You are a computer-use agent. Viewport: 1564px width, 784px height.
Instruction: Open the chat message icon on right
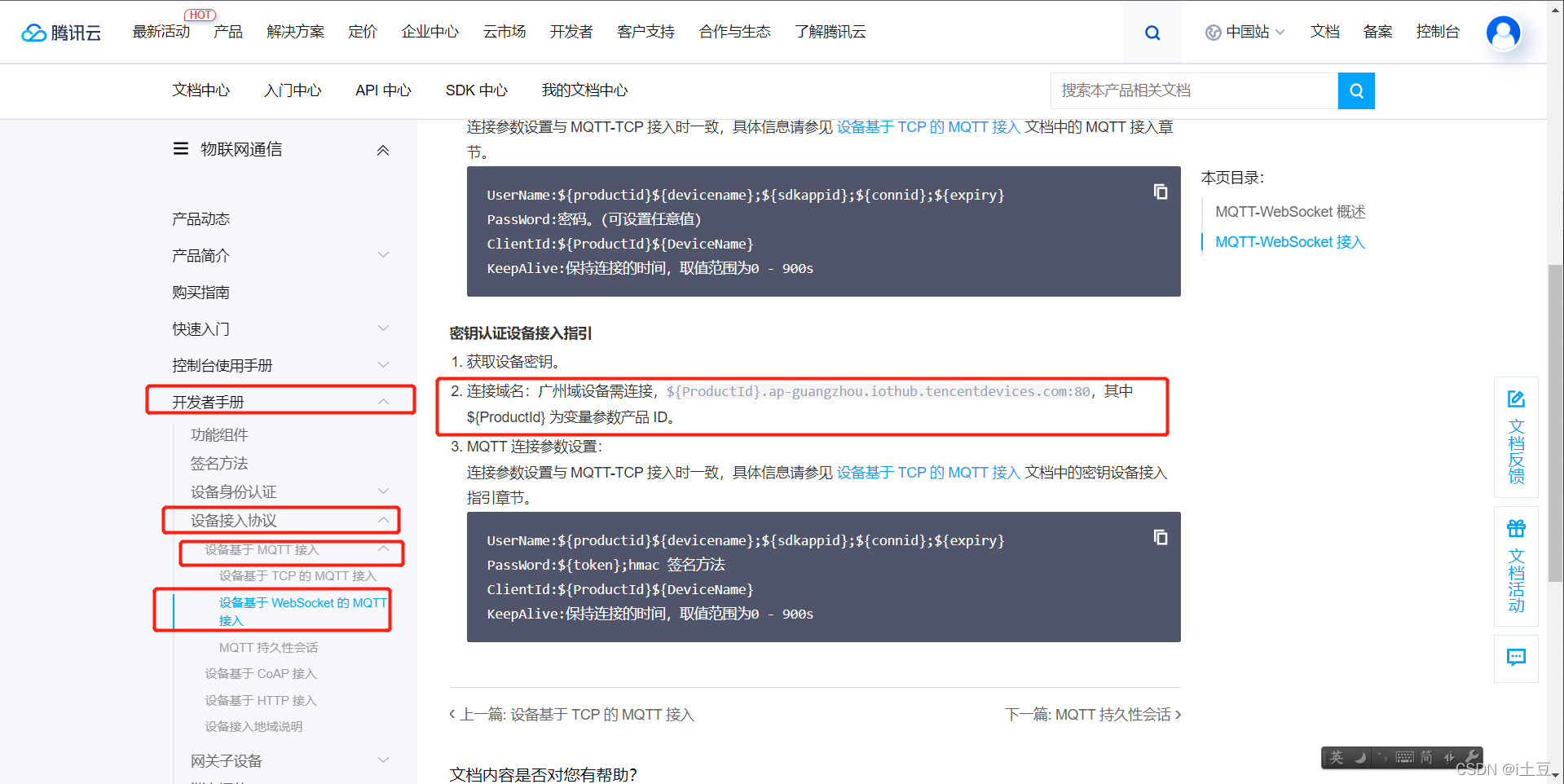coord(1516,658)
